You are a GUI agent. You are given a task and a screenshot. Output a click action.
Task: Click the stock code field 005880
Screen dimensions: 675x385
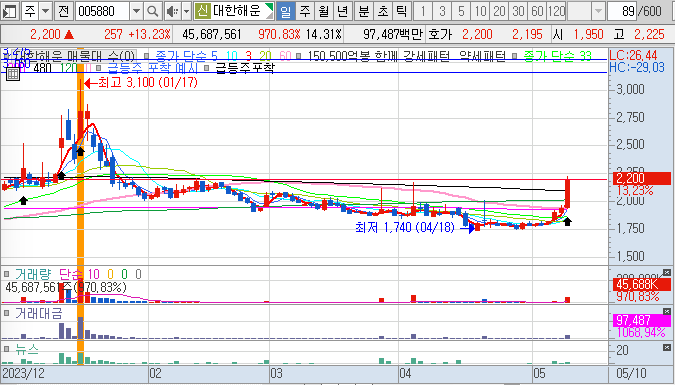tap(102, 11)
